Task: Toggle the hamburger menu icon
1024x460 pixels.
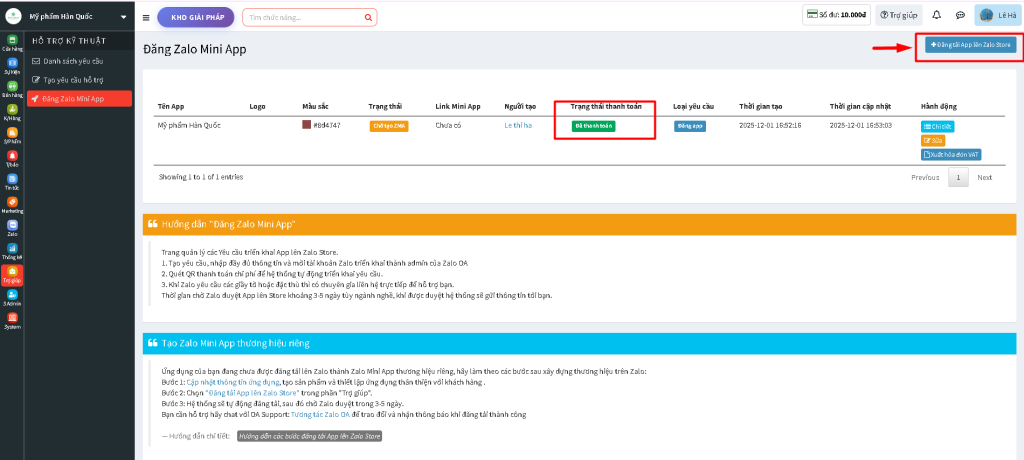Action: point(146,18)
